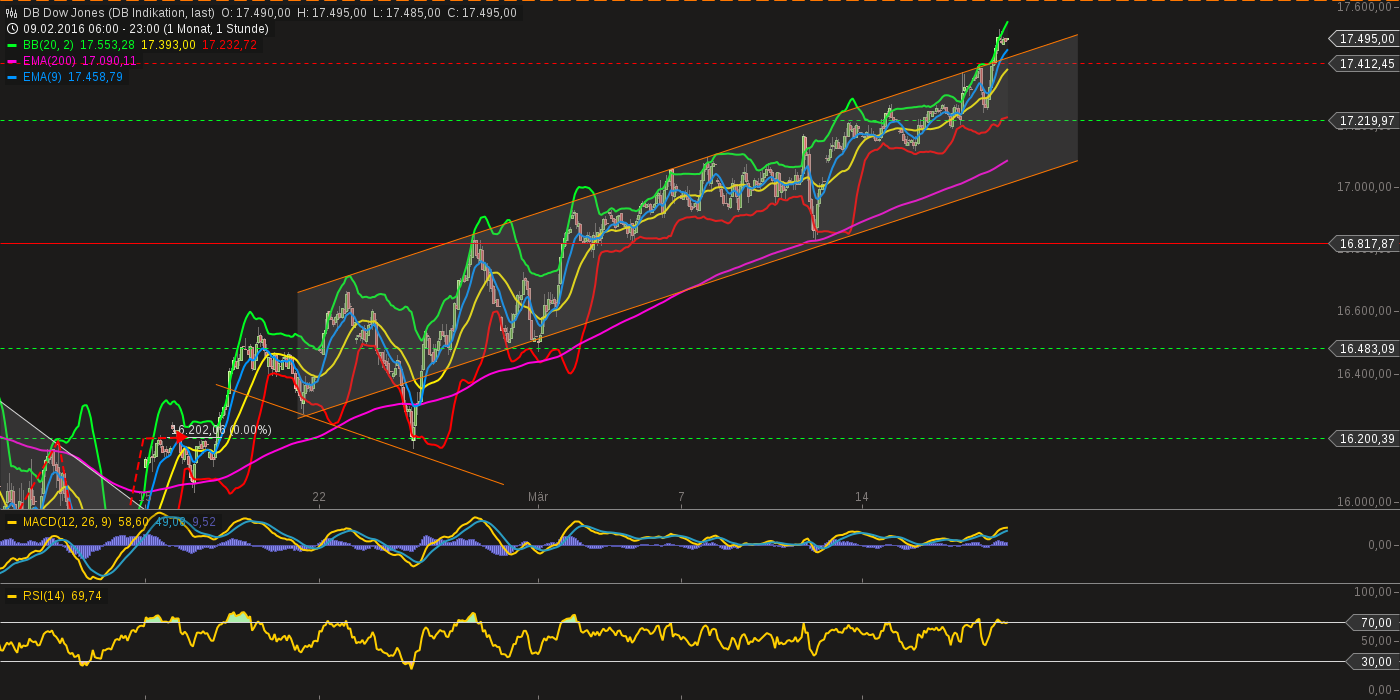Click the Mär label on the time axis
The height and width of the screenshot is (700, 1400).
pyautogui.click(x=540, y=495)
